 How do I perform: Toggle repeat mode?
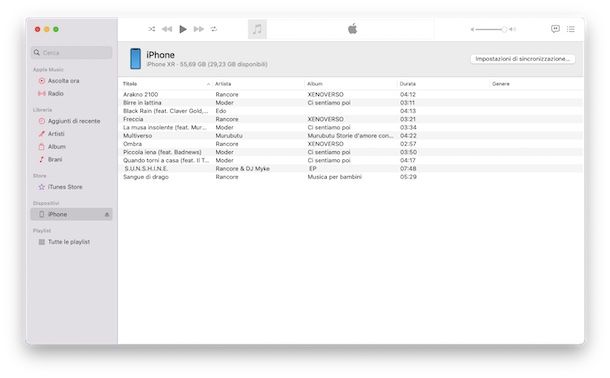tap(214, 29)
